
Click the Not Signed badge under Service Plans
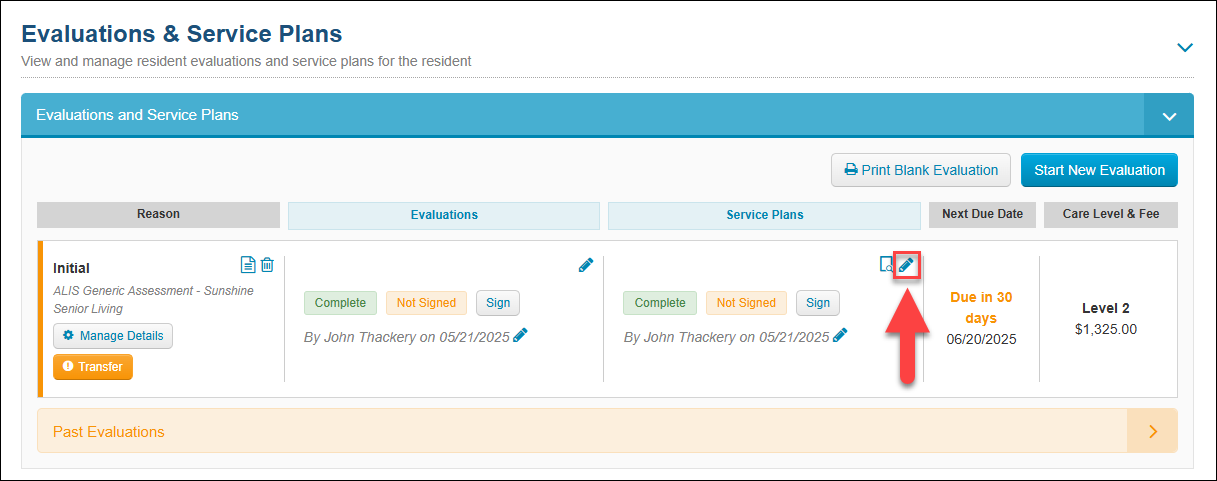point(746,303)
